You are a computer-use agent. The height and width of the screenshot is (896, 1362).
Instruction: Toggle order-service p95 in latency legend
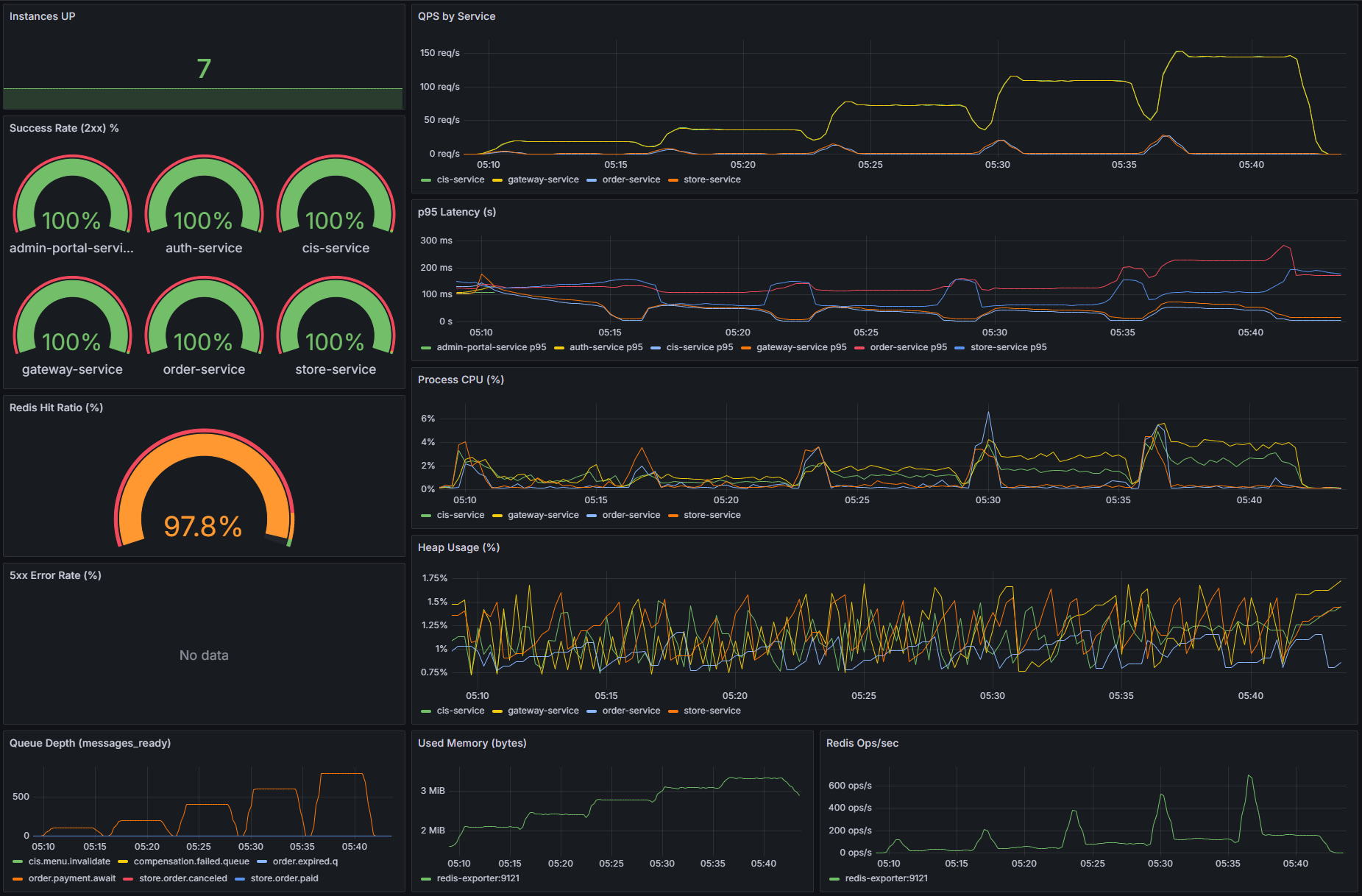point(909,346)
